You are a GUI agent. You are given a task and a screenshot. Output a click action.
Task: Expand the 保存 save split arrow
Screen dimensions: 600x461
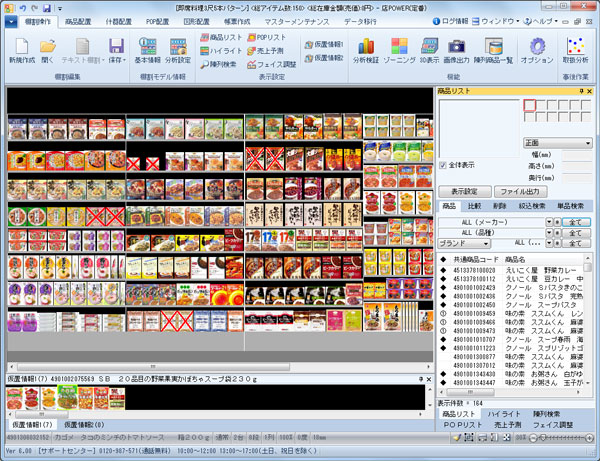click(124, 60)
